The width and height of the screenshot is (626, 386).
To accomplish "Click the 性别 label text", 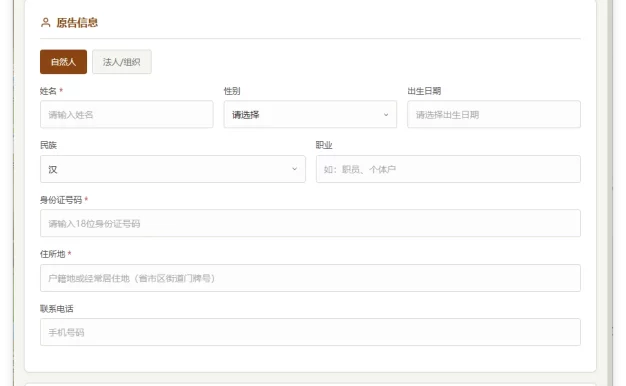I will tap(232, 91).
